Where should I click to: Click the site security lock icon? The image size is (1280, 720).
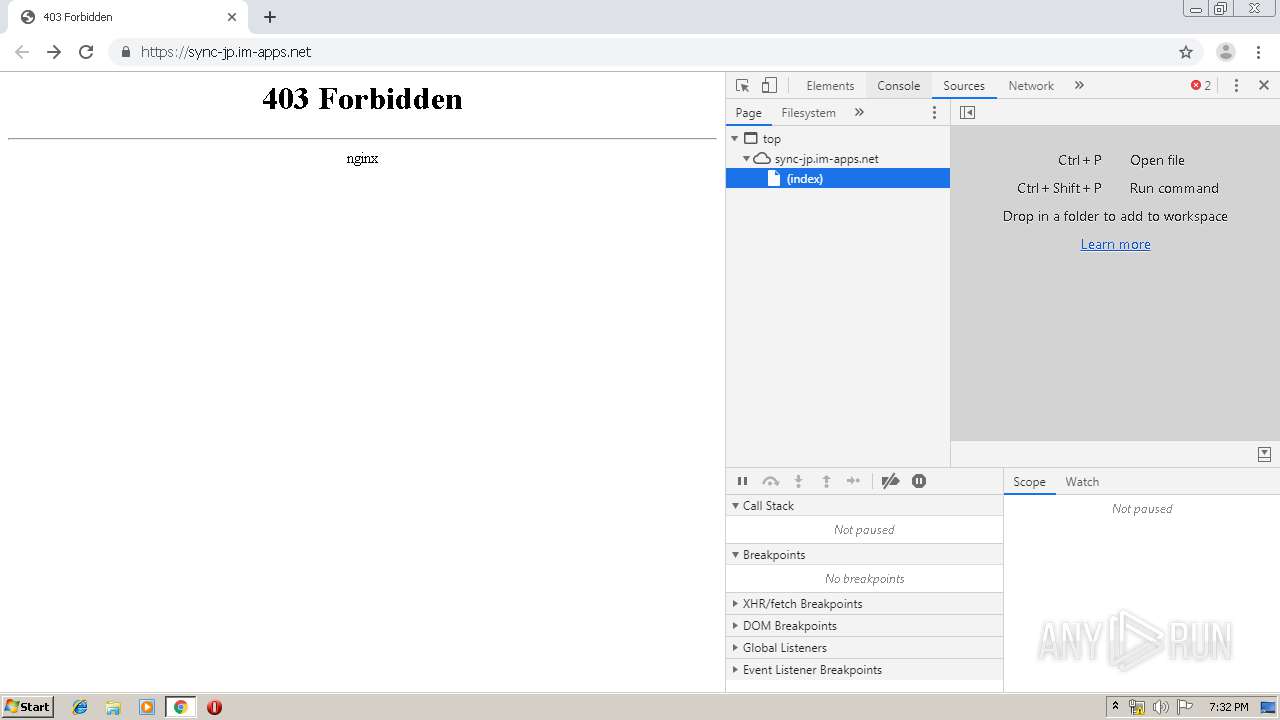(125, 52)
